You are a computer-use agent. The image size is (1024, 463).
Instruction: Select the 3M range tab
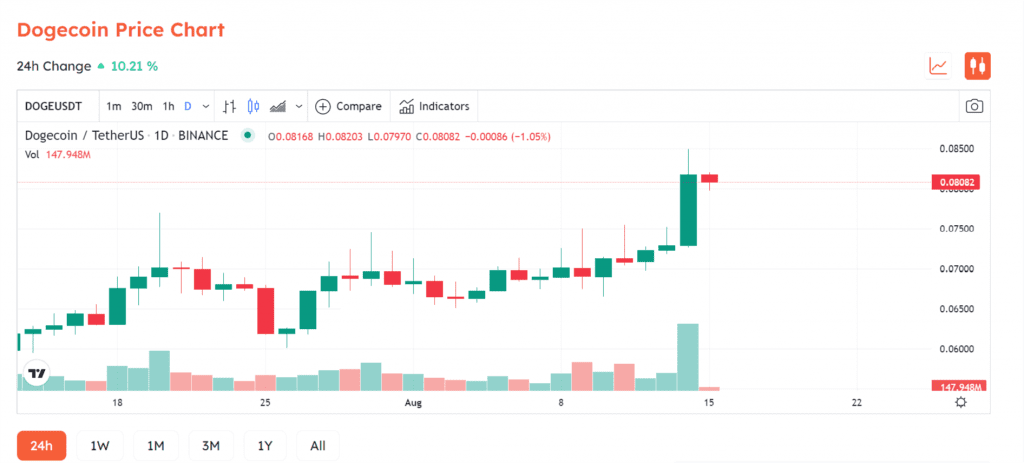click(210, 446)
